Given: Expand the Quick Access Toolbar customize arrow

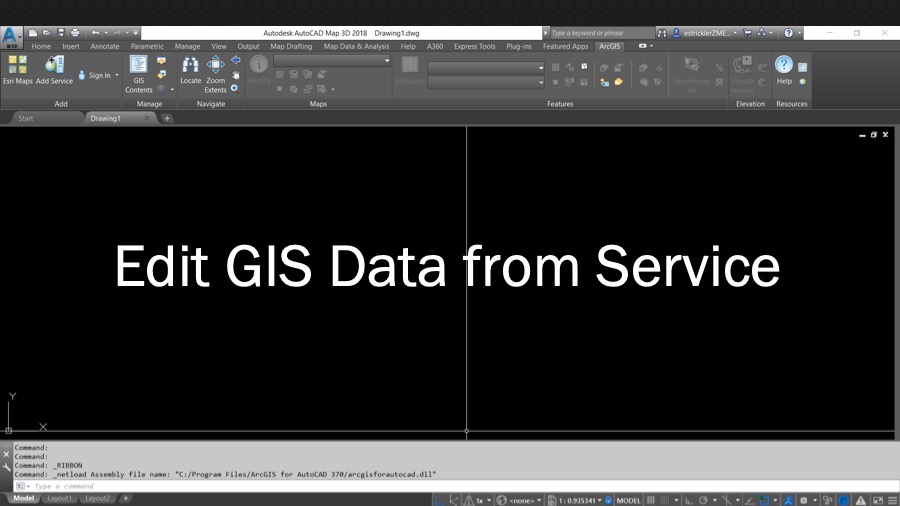Looking at the screenshot, I should click(135, 33).
